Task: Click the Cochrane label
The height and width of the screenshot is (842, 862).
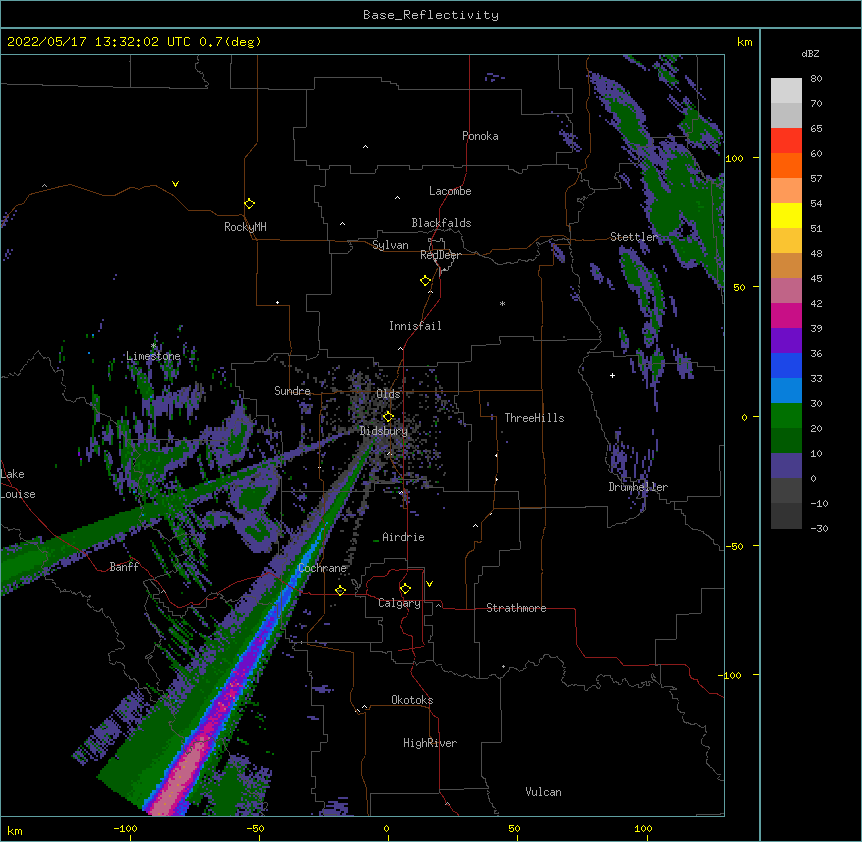Action: [323, 568]
